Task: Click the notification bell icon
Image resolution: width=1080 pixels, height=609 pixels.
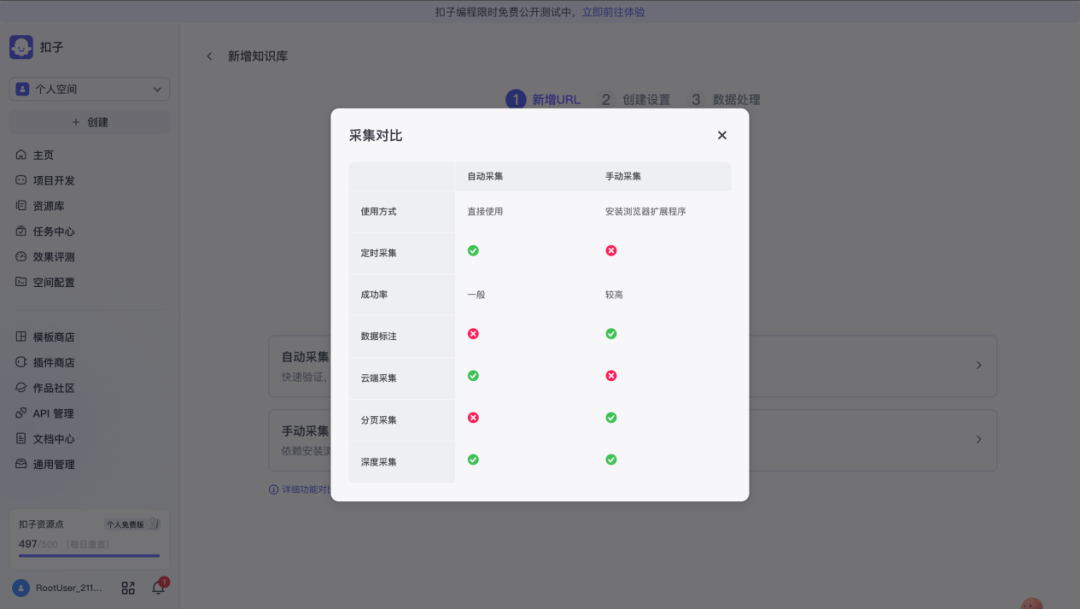Action: pyautogui.click(x=158, y=588)
